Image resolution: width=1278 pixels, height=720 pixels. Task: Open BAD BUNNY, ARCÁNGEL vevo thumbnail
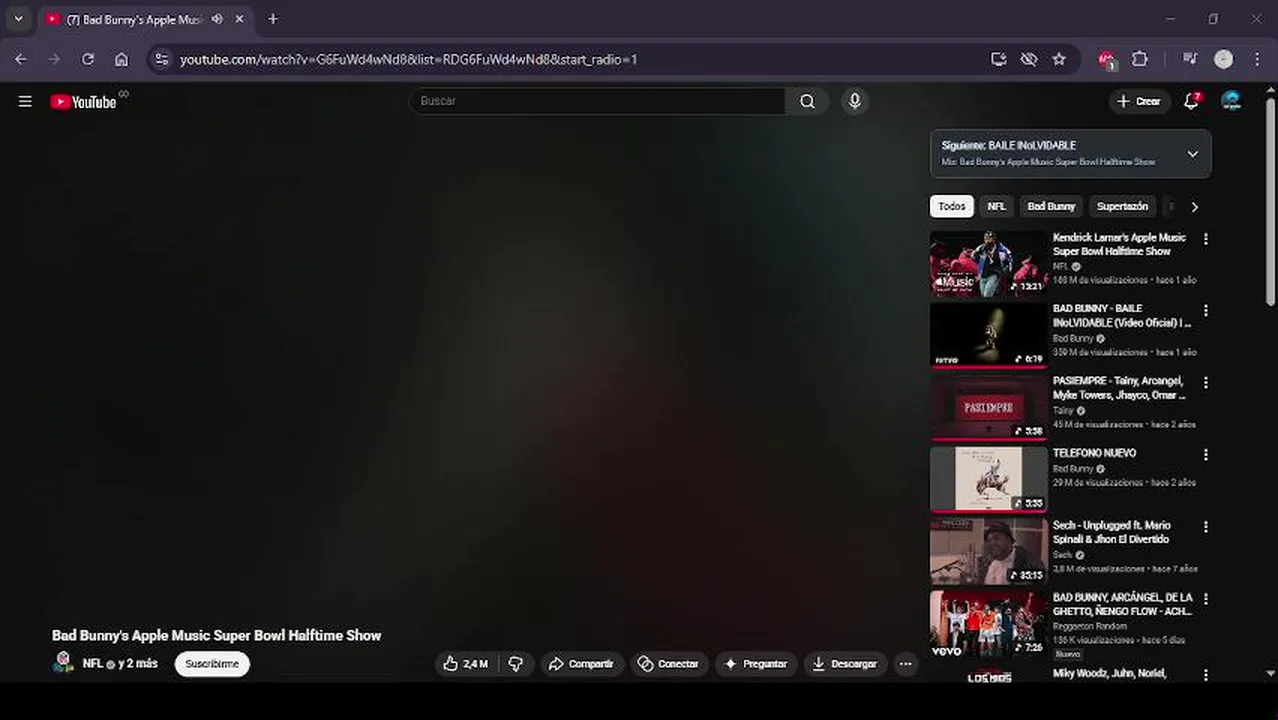coord(989,624)
